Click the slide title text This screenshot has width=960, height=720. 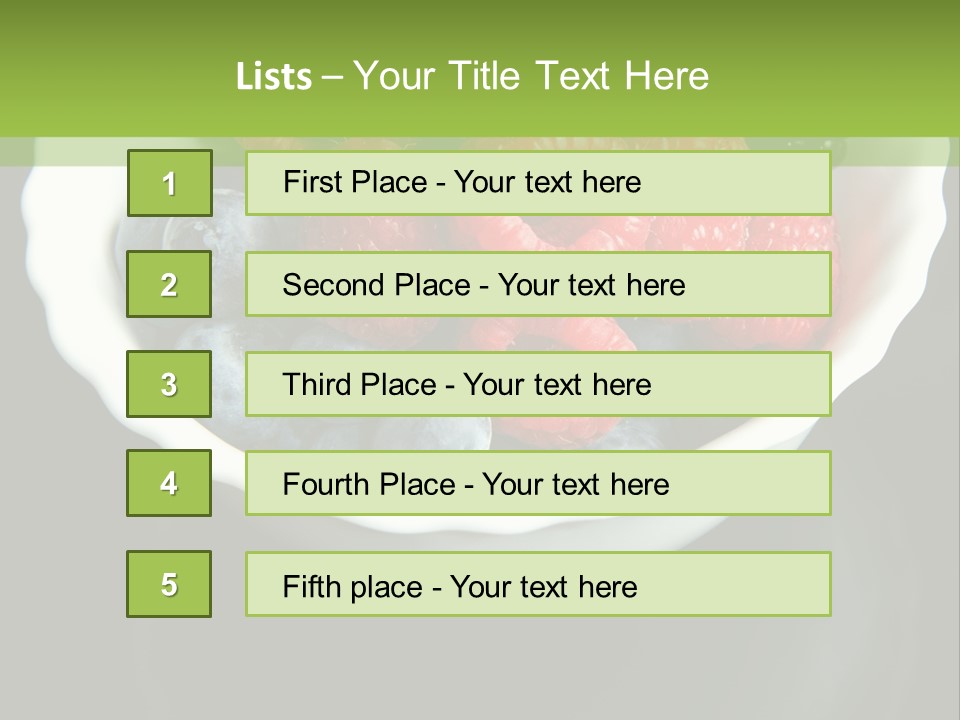pyautogui.click(x=472, y=76)
